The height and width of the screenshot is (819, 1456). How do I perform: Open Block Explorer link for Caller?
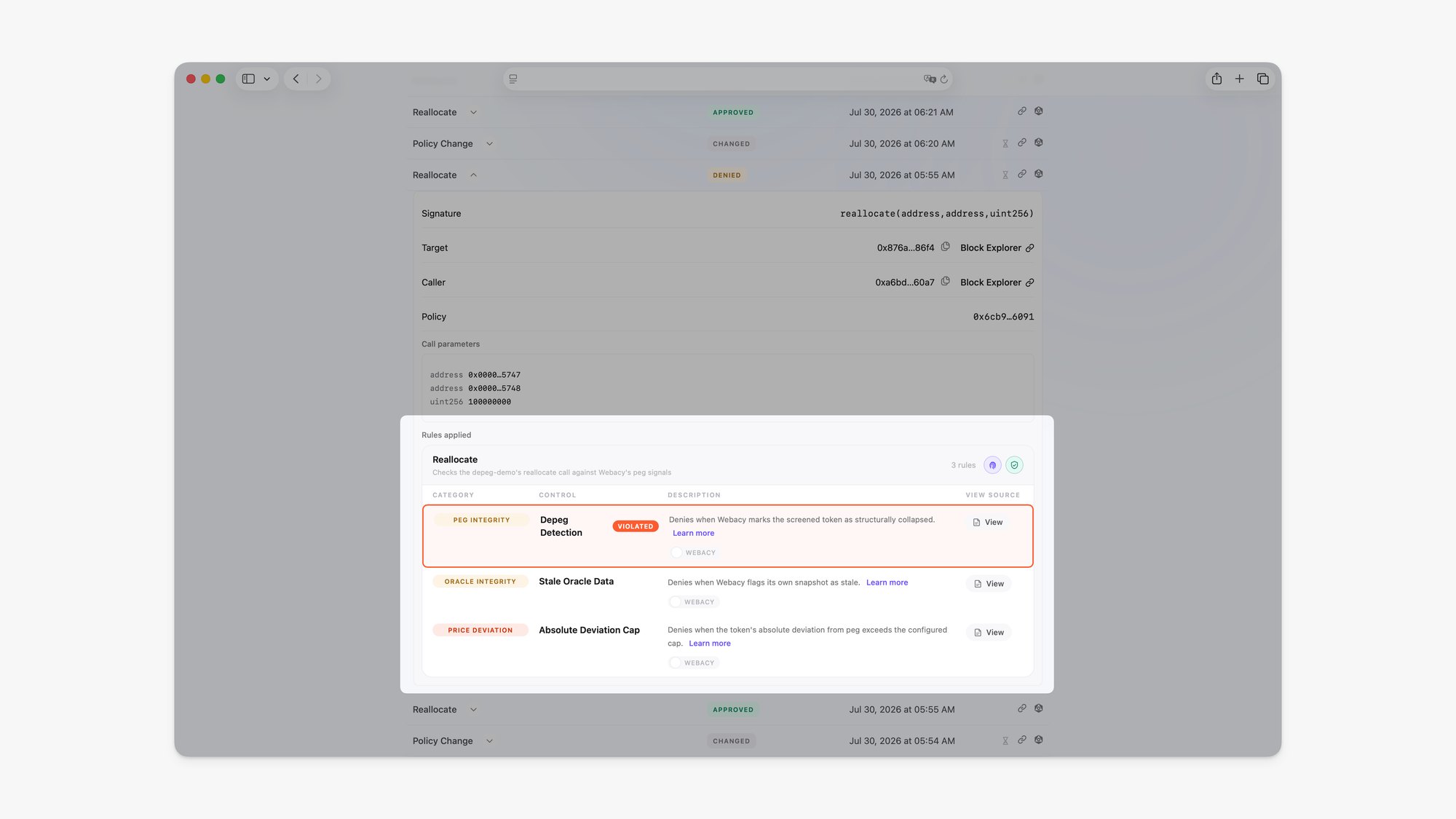click(x=997, y=282)
